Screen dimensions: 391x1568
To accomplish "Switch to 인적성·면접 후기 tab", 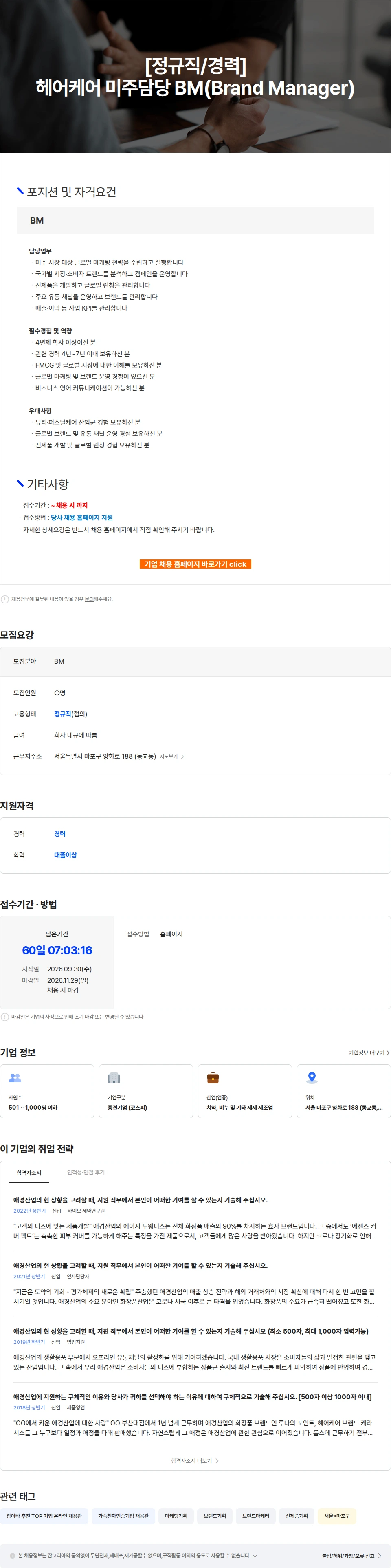I will point(86,1172).
